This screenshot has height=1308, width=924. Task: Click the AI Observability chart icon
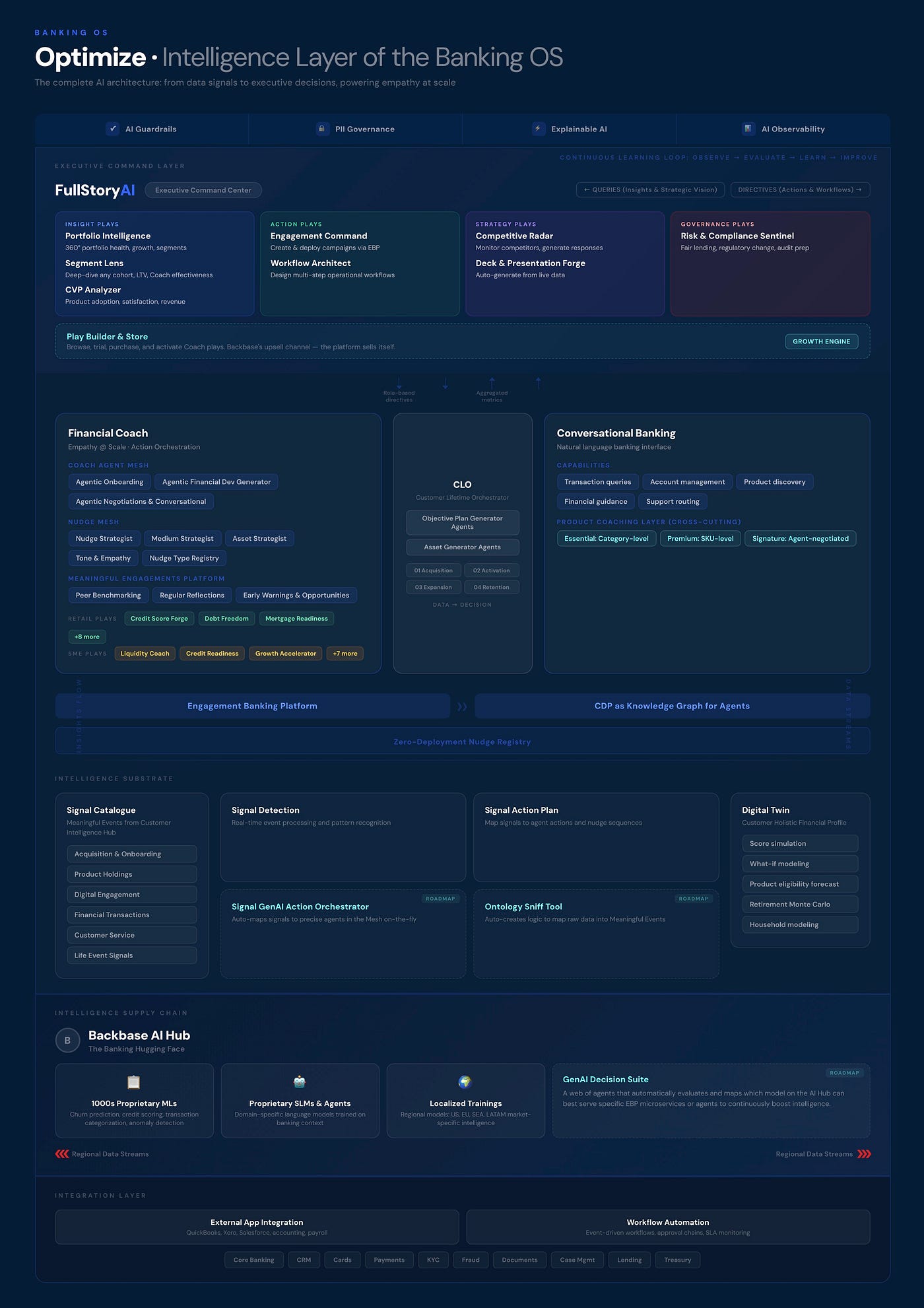point(748,129)
